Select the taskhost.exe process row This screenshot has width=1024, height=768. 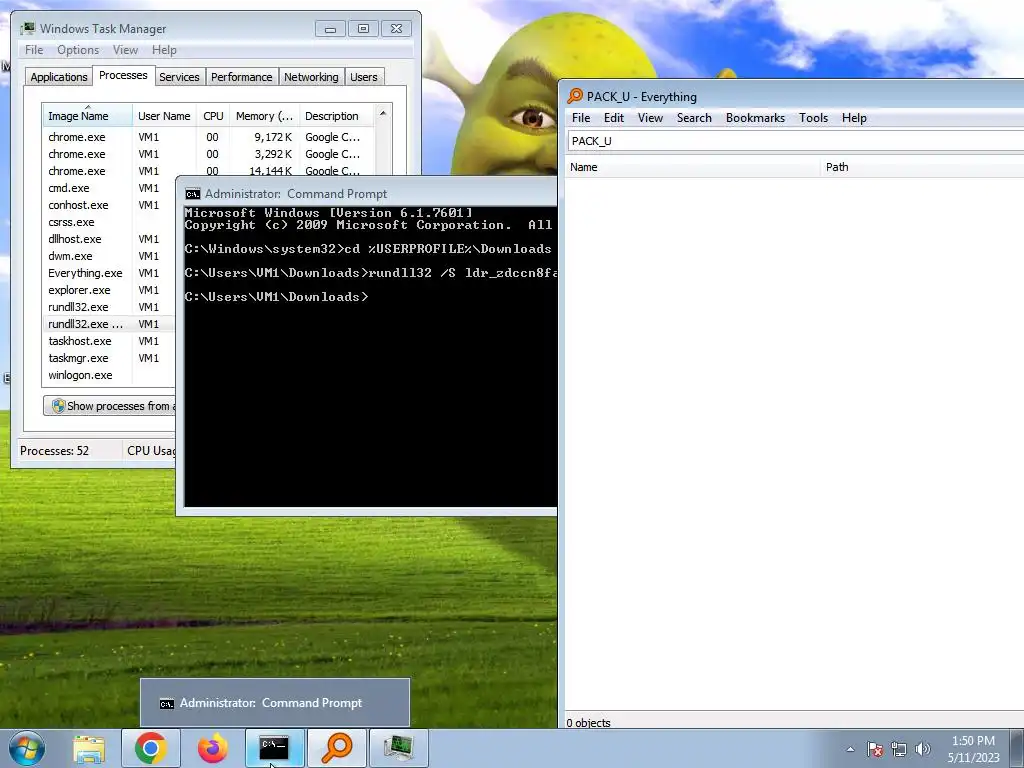point(109,341)
